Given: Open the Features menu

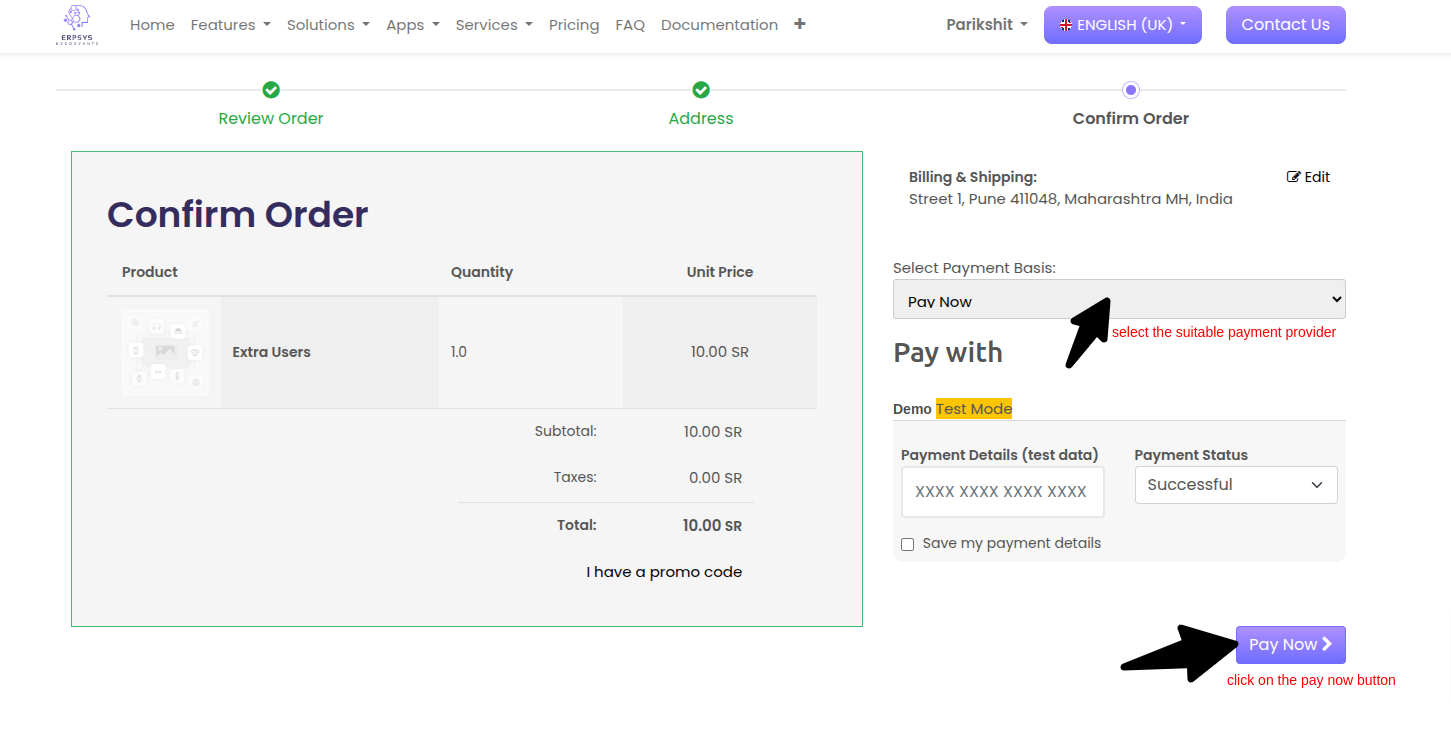Looking at the screenshot, I should click(x=230, y=25).
